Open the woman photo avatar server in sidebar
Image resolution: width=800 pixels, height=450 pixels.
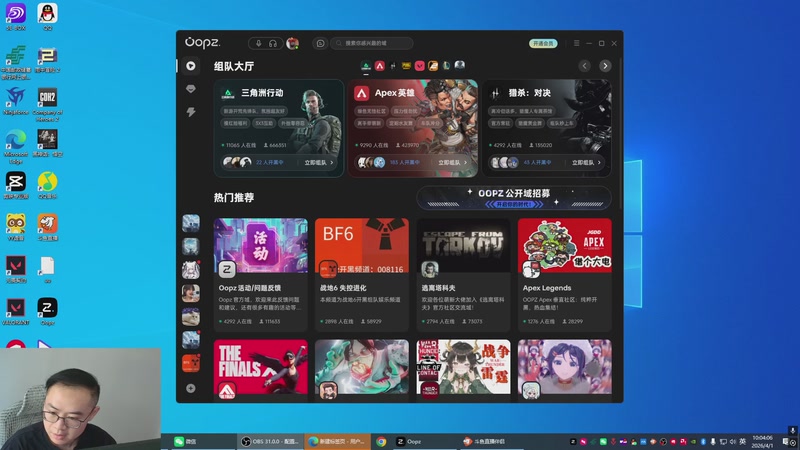(191, 293)
